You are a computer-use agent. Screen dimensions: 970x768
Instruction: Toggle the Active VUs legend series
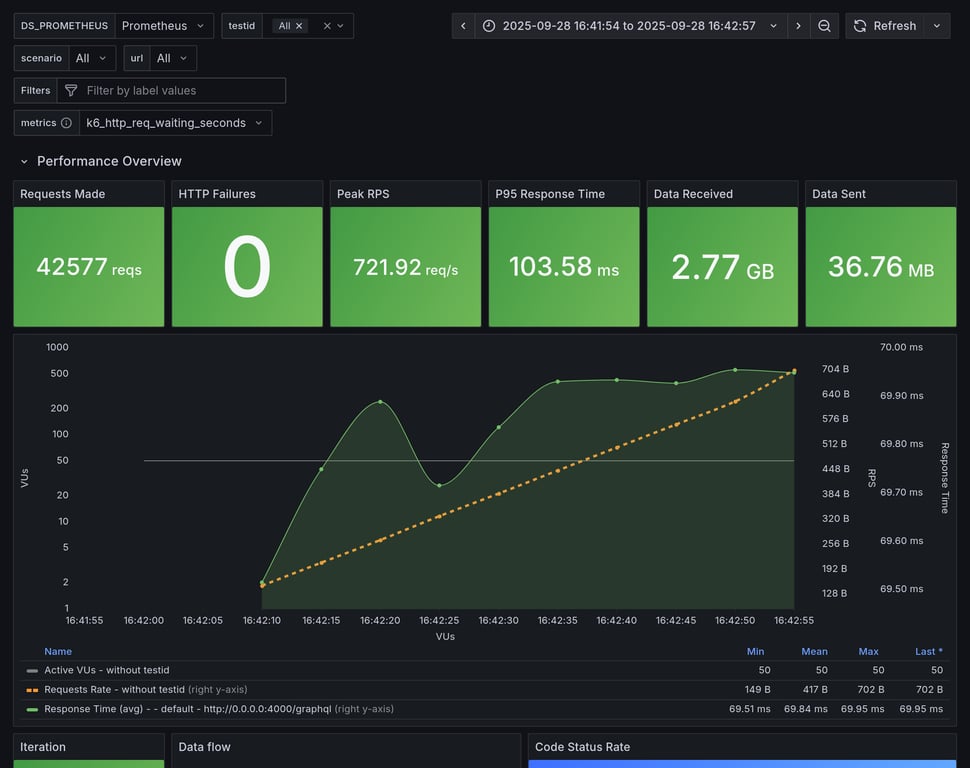(106, 670)
